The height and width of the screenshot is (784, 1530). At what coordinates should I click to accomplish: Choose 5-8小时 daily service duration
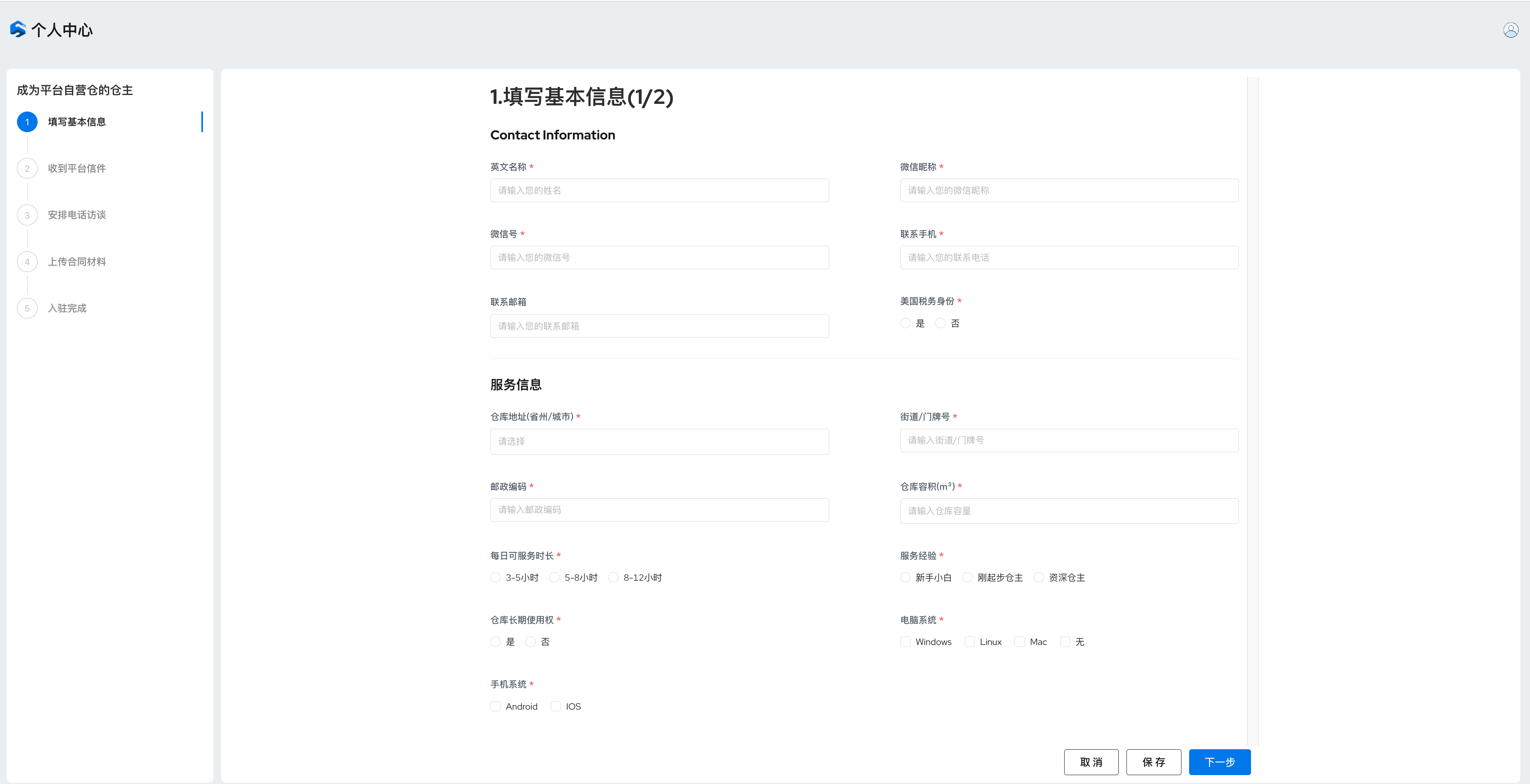pyautogui.click(x=554, y=577)
